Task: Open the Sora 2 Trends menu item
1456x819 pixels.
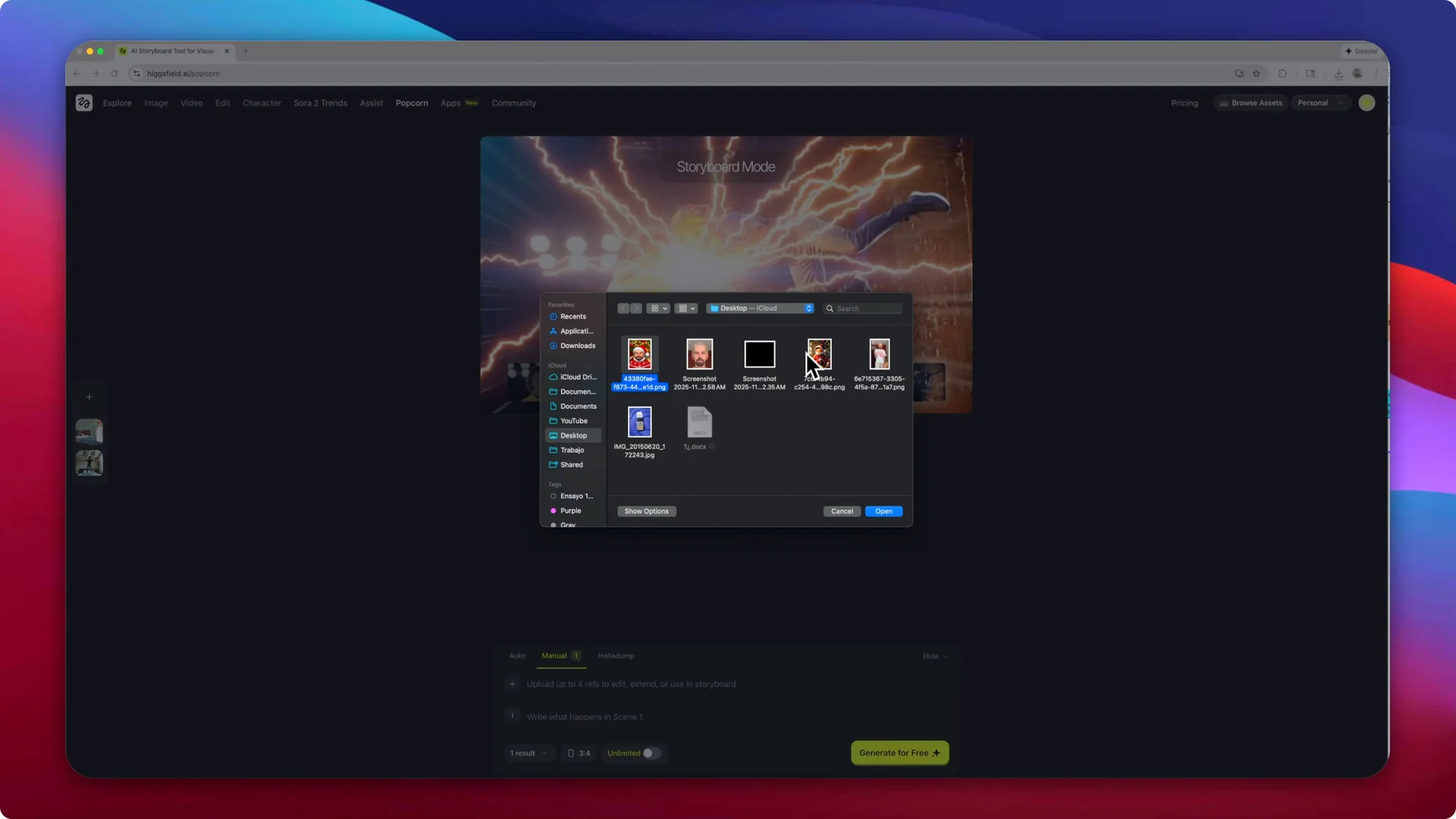Action: pyautogui.click(x=320, y=102)
